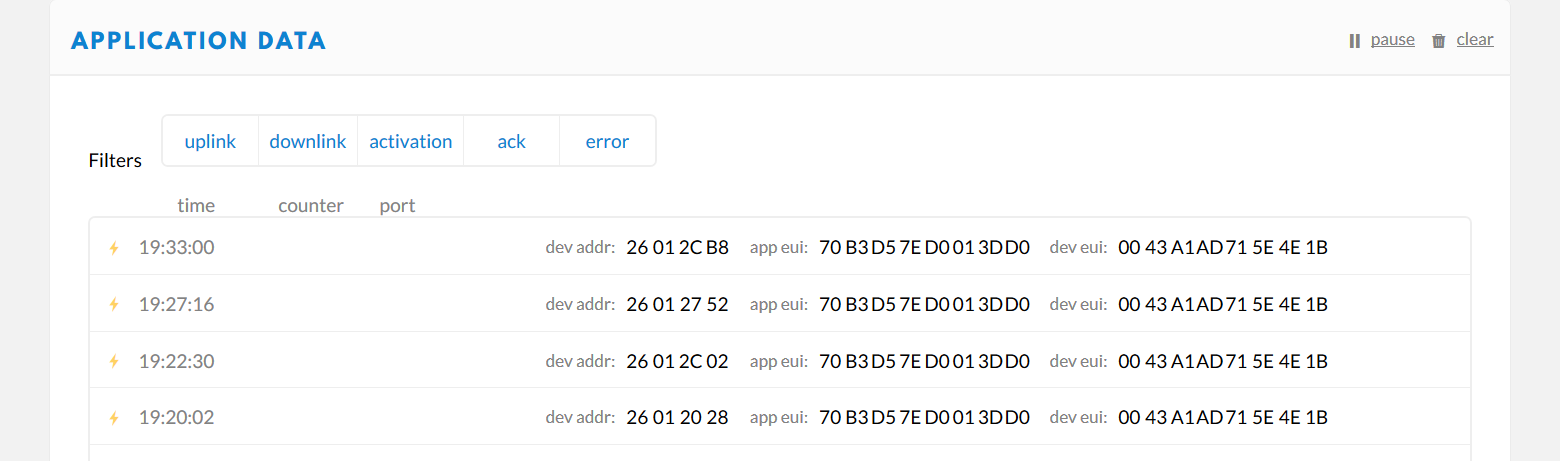Click lightning bolt icon for 19:22:30 entry

tap(114, 361)
